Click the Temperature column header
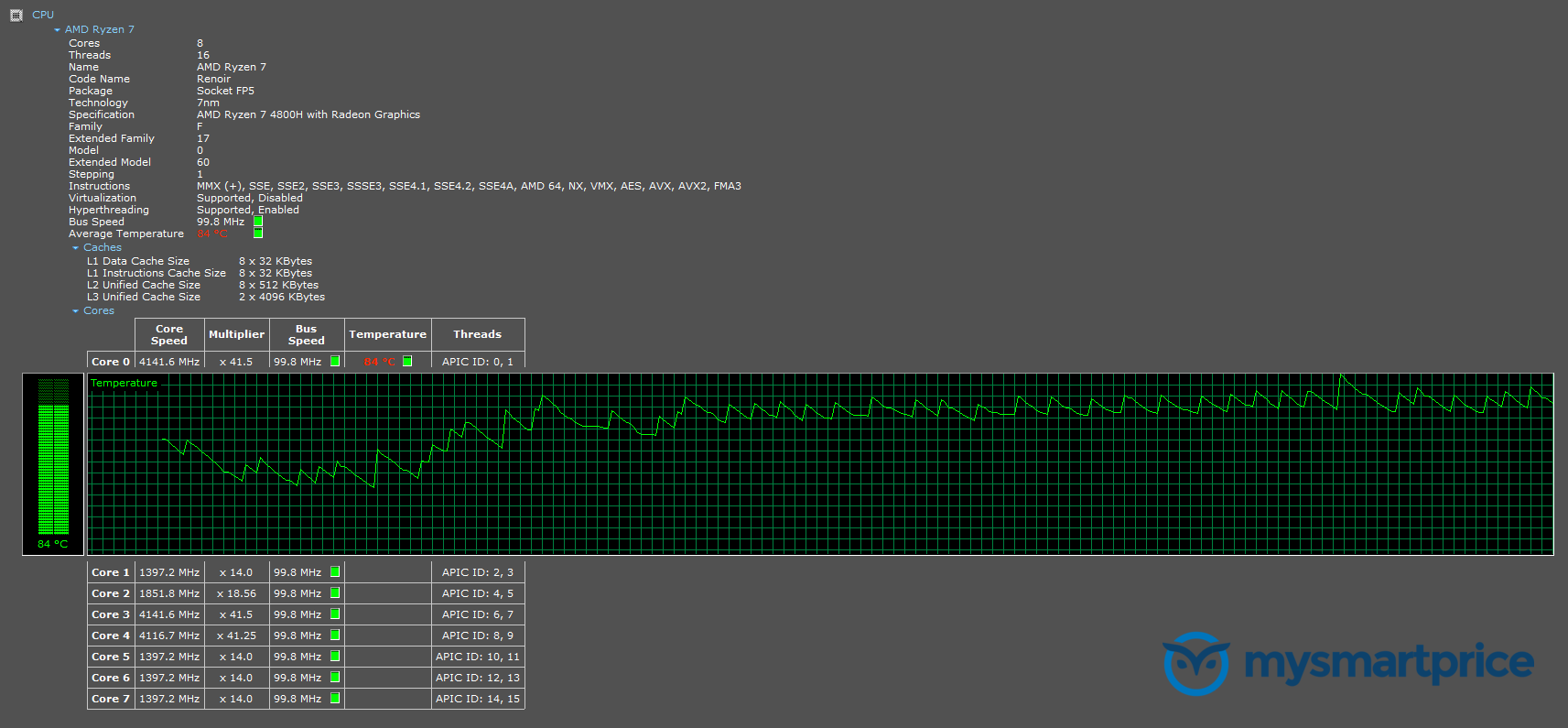 (387, 335)
